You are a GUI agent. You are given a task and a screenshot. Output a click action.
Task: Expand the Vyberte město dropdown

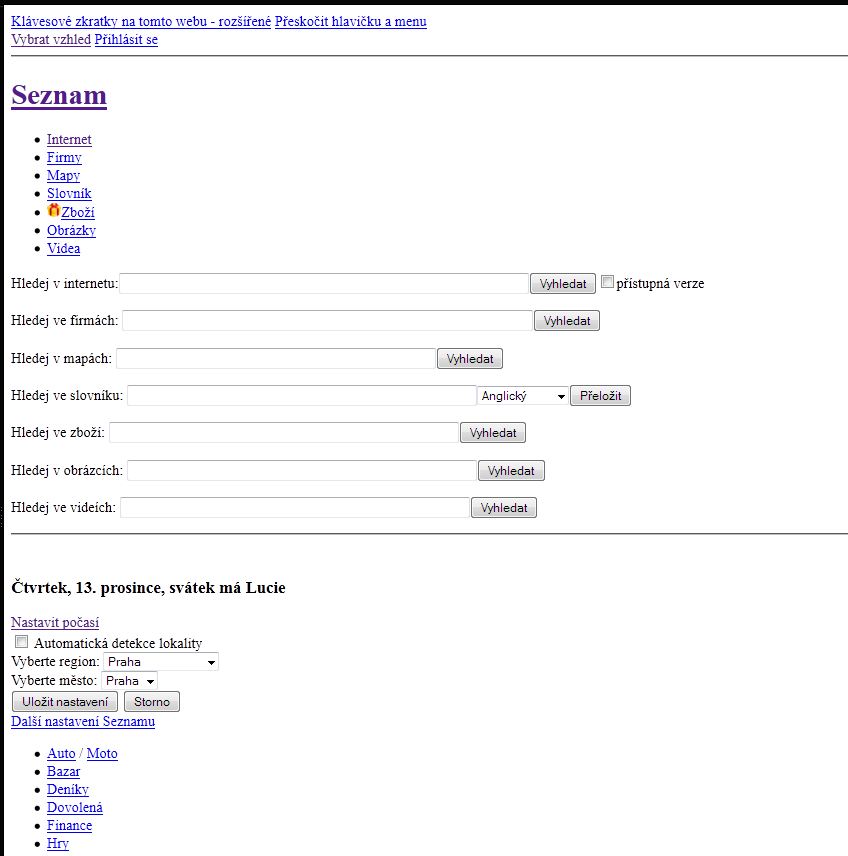(x=129, y=681)
